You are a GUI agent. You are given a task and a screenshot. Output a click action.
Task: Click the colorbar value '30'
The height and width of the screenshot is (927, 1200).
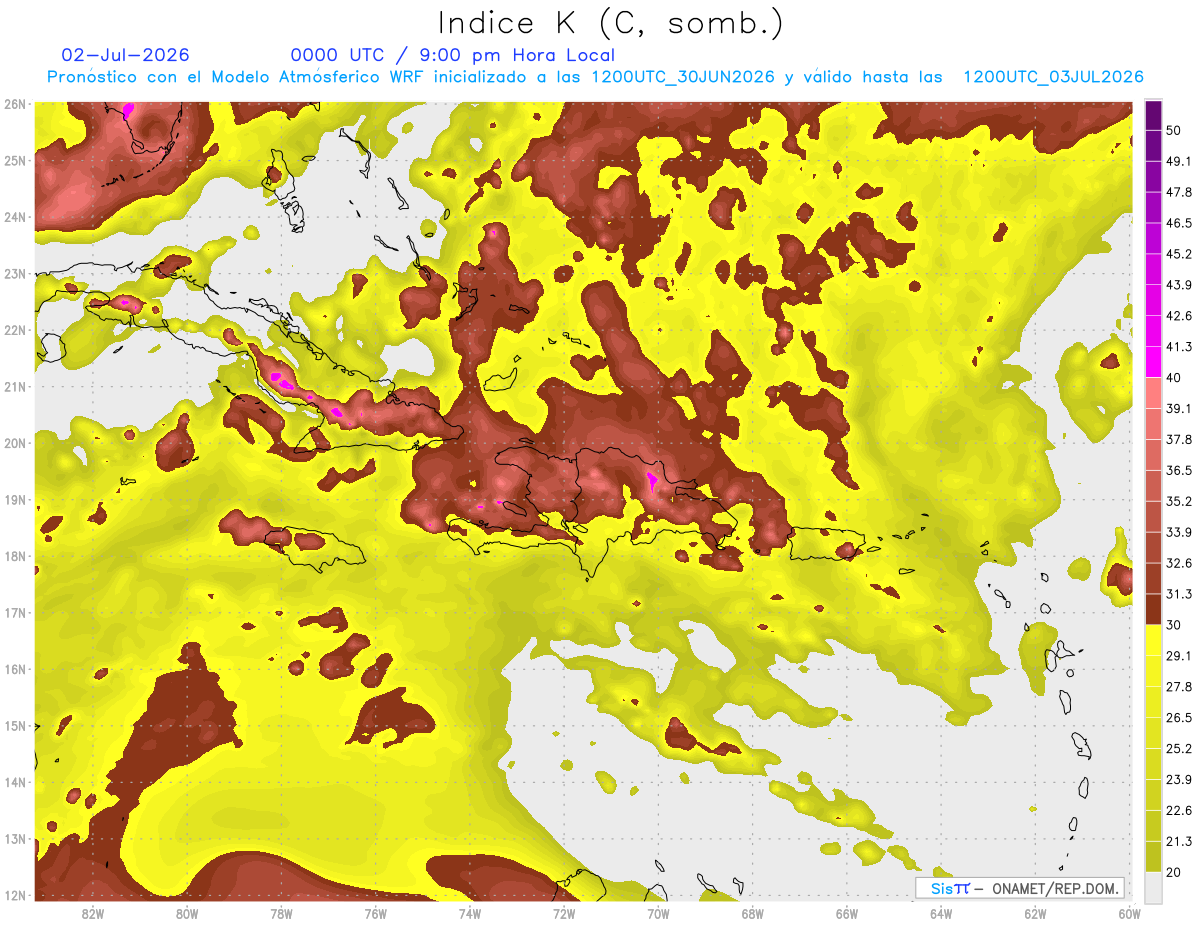coord(1174,625)
